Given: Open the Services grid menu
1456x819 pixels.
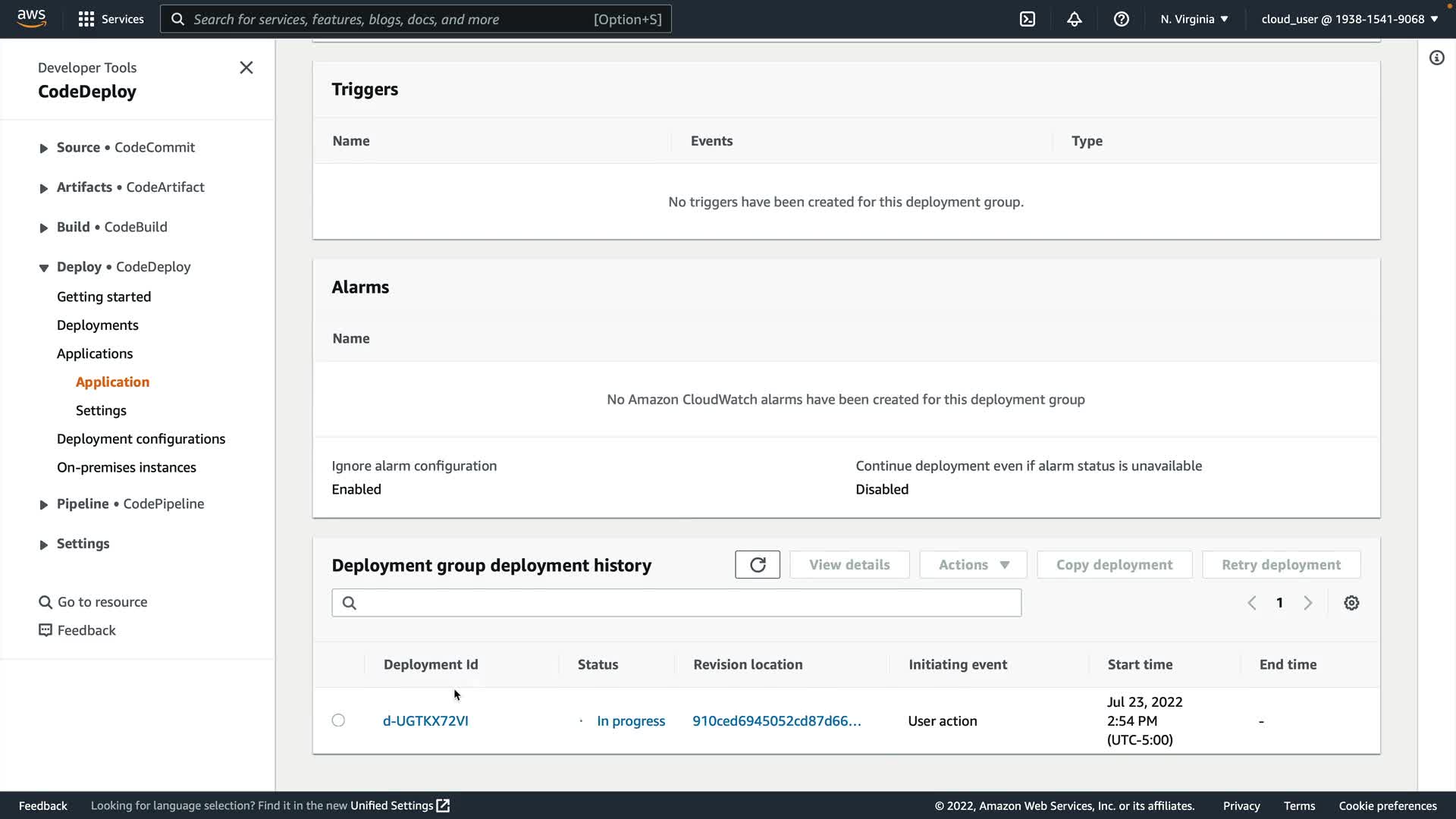Looking at the screenshot, I should pyautogui.click(x=111, y=19).
